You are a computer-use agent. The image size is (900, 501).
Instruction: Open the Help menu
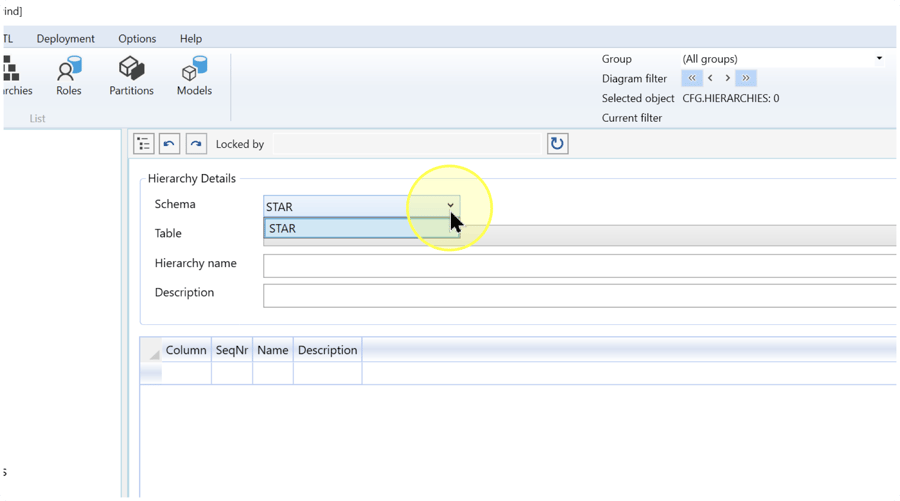click(x=191, y=38)
